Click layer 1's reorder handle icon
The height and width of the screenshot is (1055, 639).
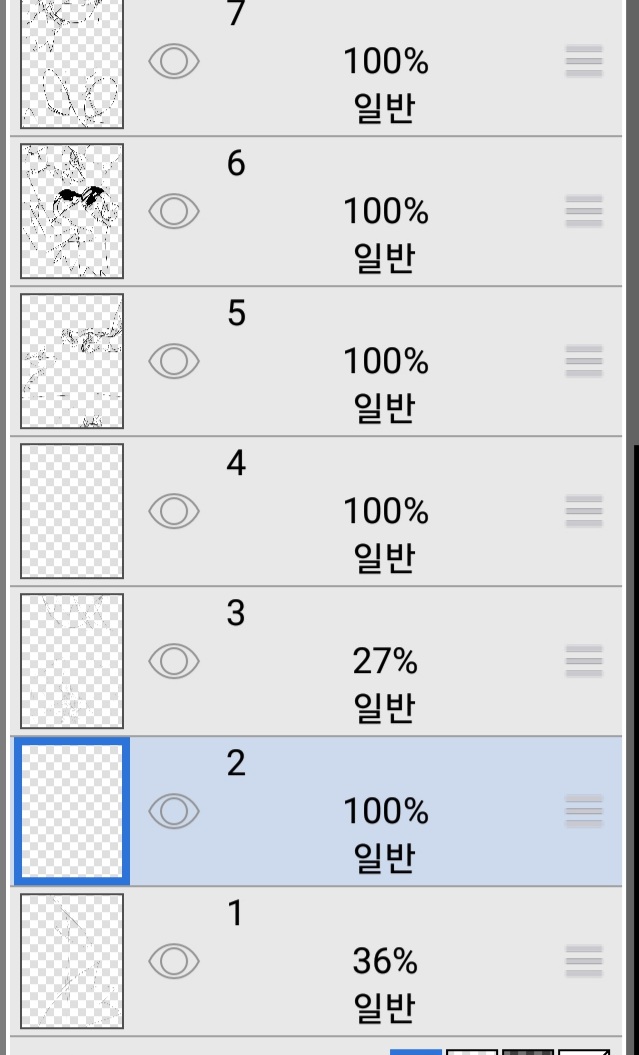[x=584, y=961]
